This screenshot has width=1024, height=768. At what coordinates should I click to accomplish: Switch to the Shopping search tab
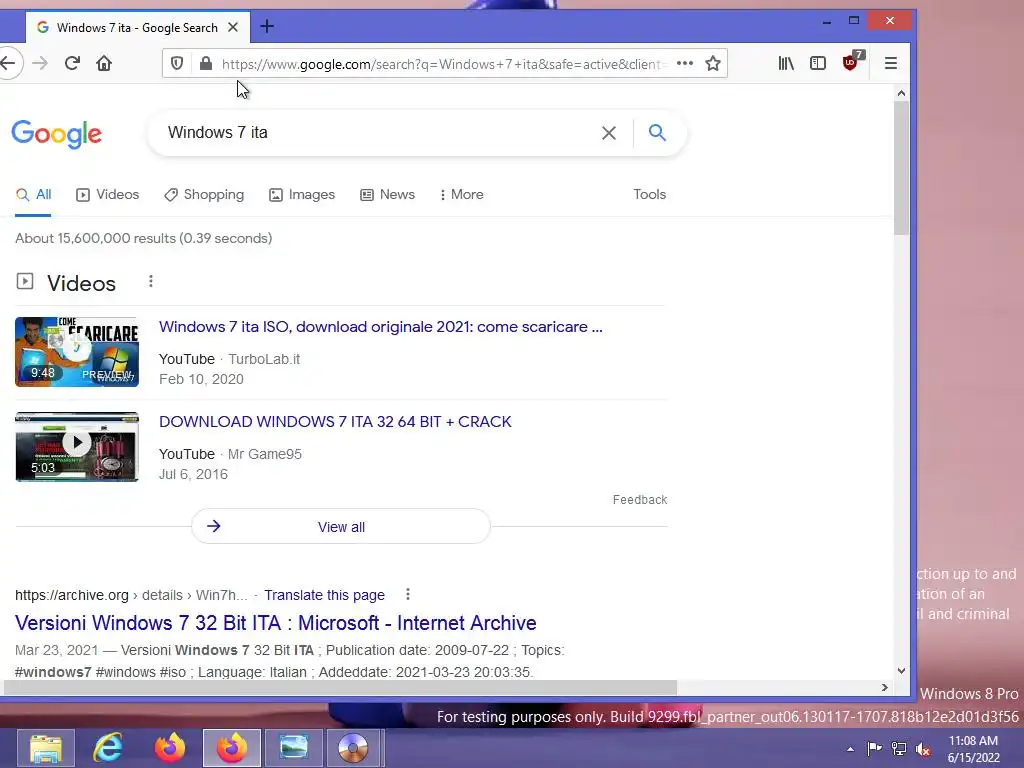click(204, 195)
